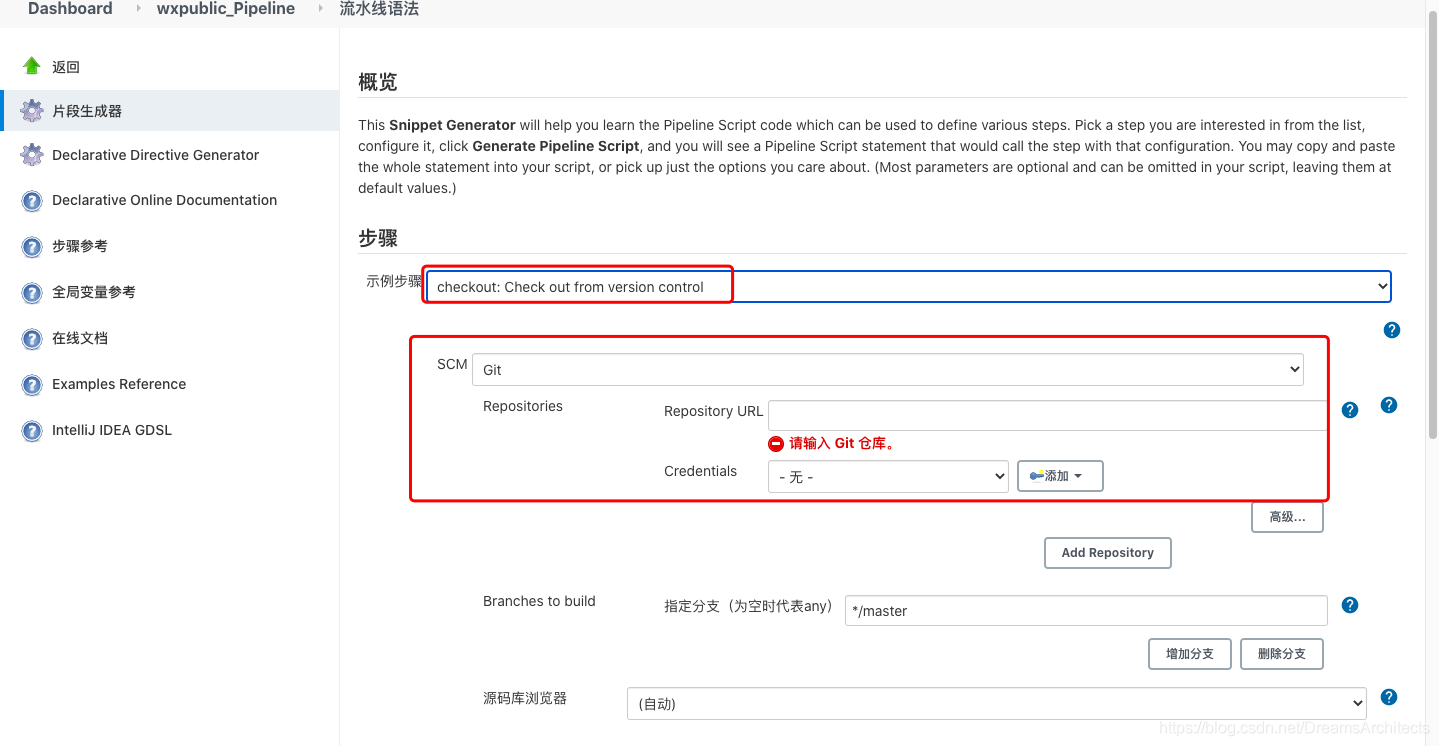1439x746 pixels.
Task: Open the Credentials 无 dropdown
Action: (887, 477)
